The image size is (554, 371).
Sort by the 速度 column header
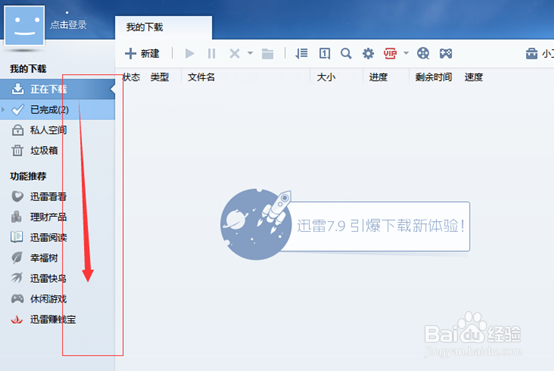pyautogui.click(x=473, y=77)
